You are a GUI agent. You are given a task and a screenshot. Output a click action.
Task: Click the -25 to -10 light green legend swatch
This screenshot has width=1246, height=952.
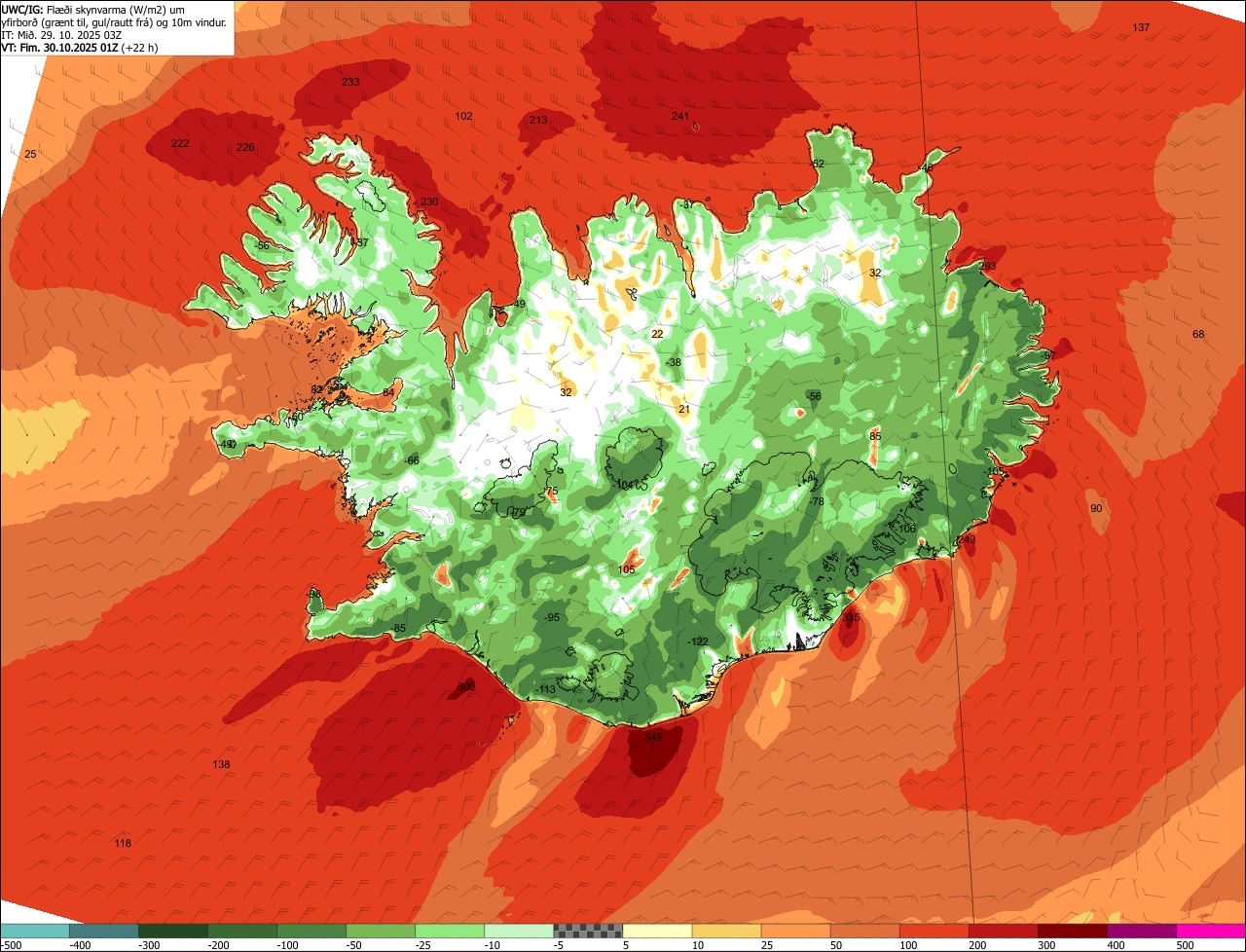tap(450, 932)
